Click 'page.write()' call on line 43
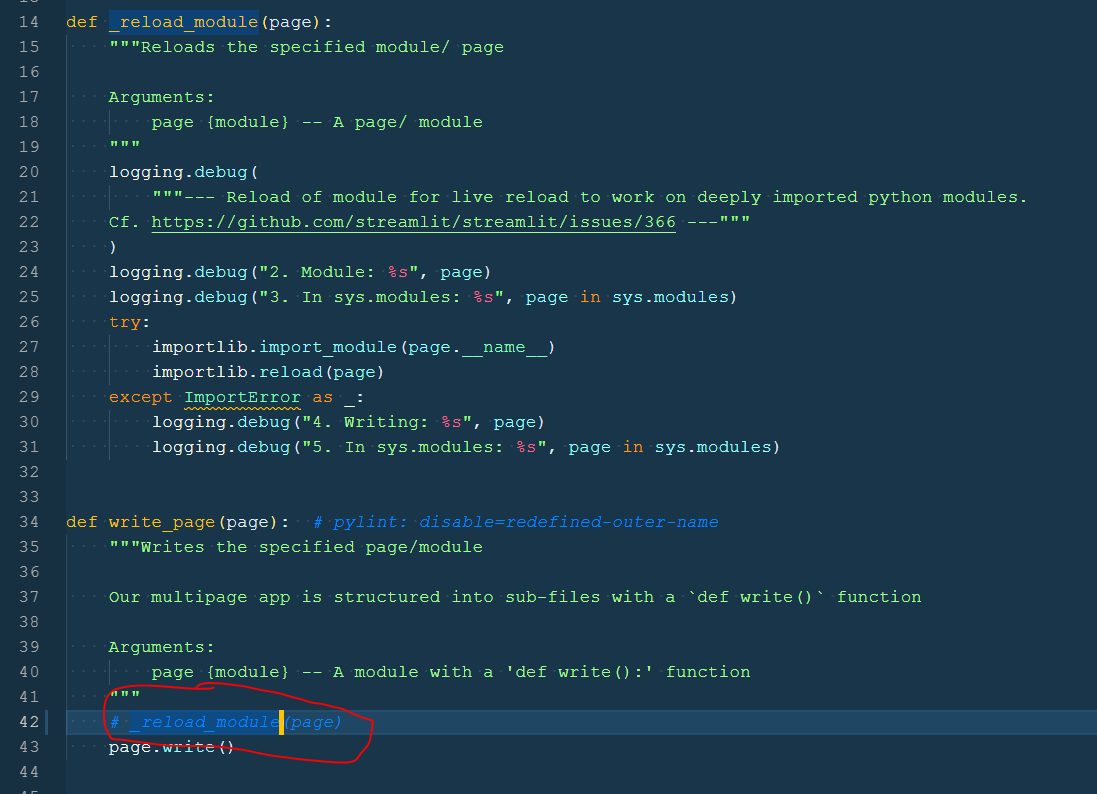Image resolution: width=1097 pixels, height=794 pixels. coord(171,747)
